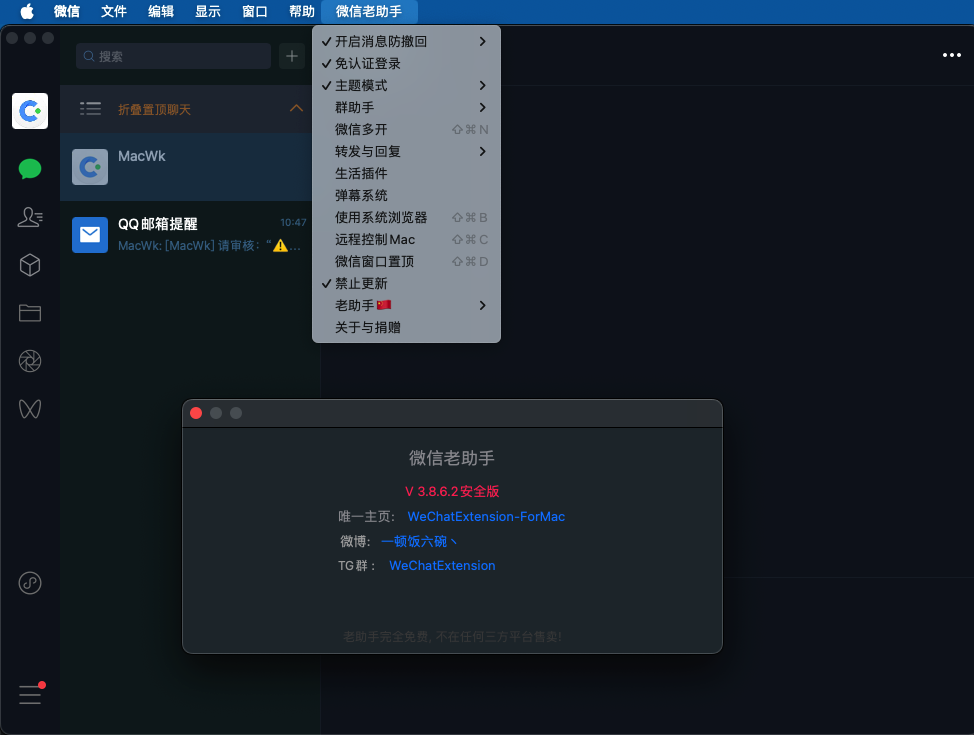This screenshot has height=735, width=974.
Task: Select 微信窗口置顶 menu item
Action: [406, 262]
